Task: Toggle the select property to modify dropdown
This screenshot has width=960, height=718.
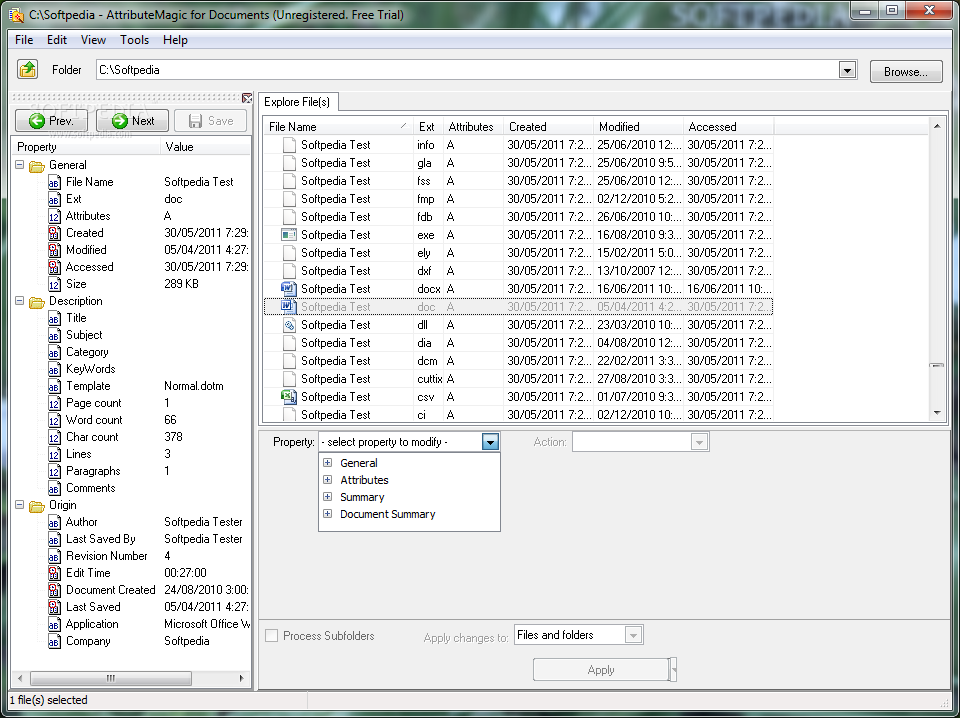Action: [490, 442]
